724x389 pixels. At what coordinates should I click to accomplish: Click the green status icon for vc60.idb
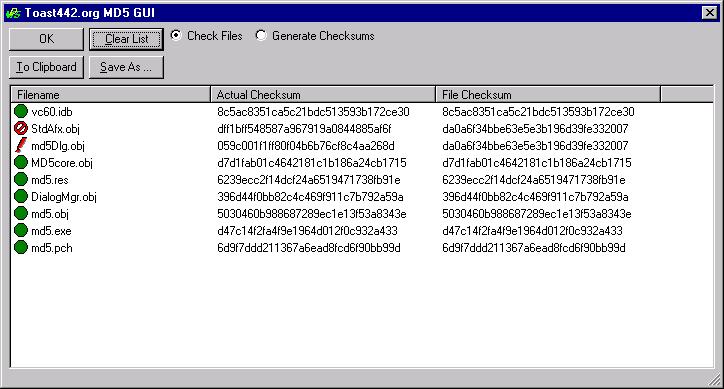pos(21,111)
